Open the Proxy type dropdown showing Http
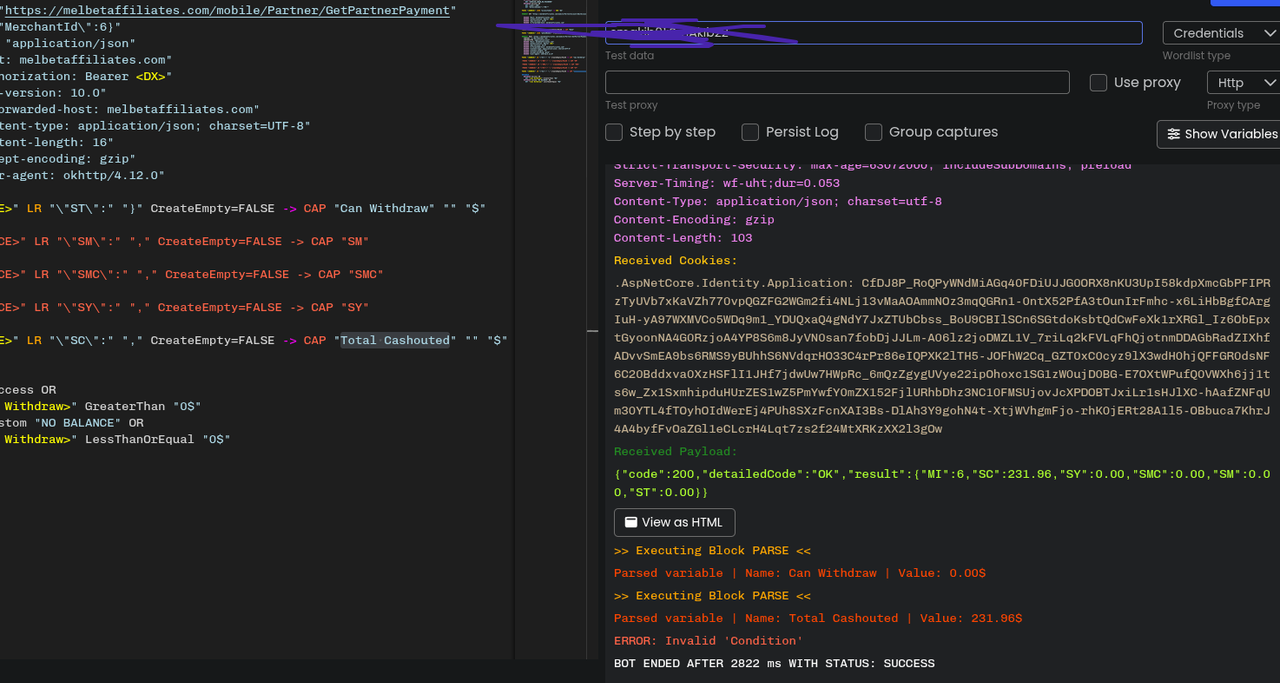The height and width of the screenshot is (683, 1280). pos(1243,82)
